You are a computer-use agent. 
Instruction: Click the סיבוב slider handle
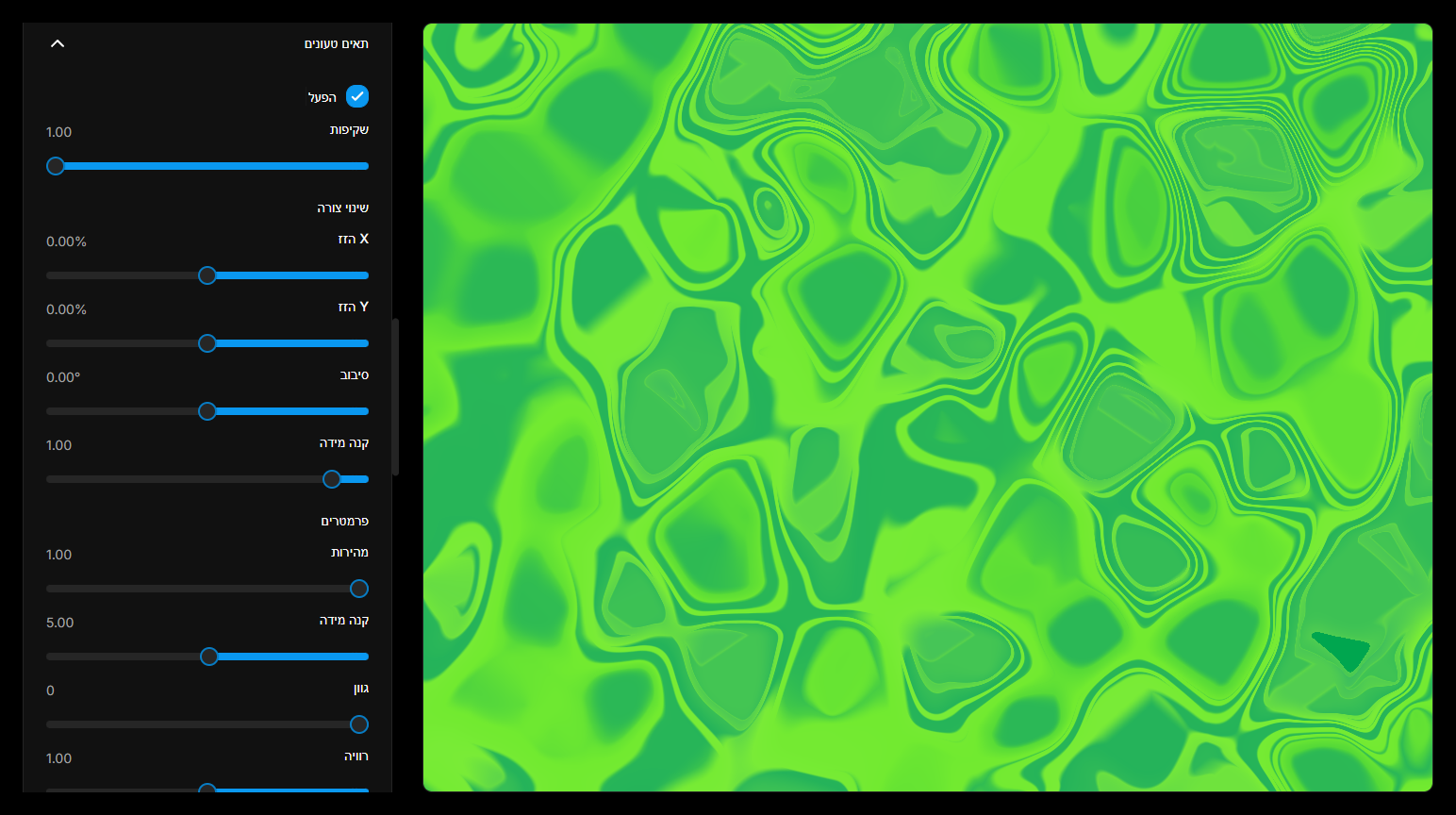click(x=207, y=411)
